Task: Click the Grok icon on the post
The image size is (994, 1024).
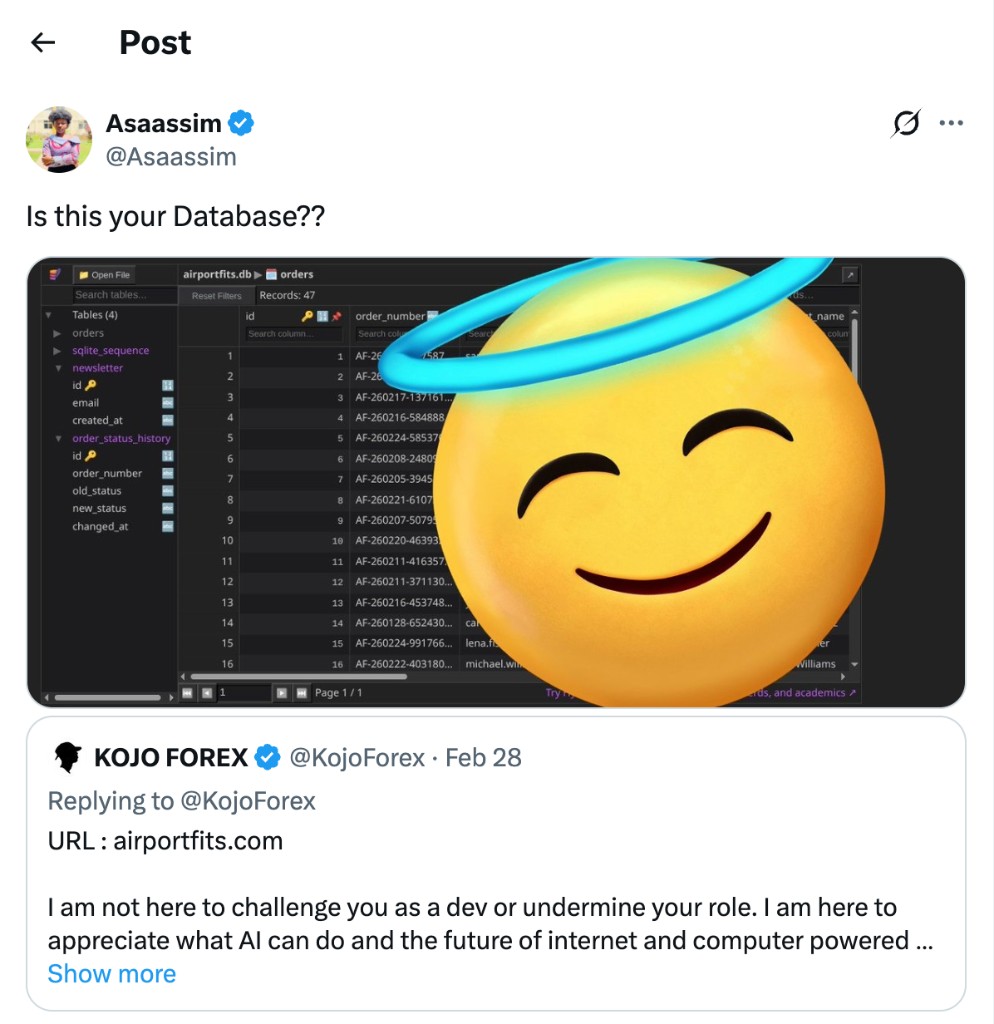Action: 905,122
